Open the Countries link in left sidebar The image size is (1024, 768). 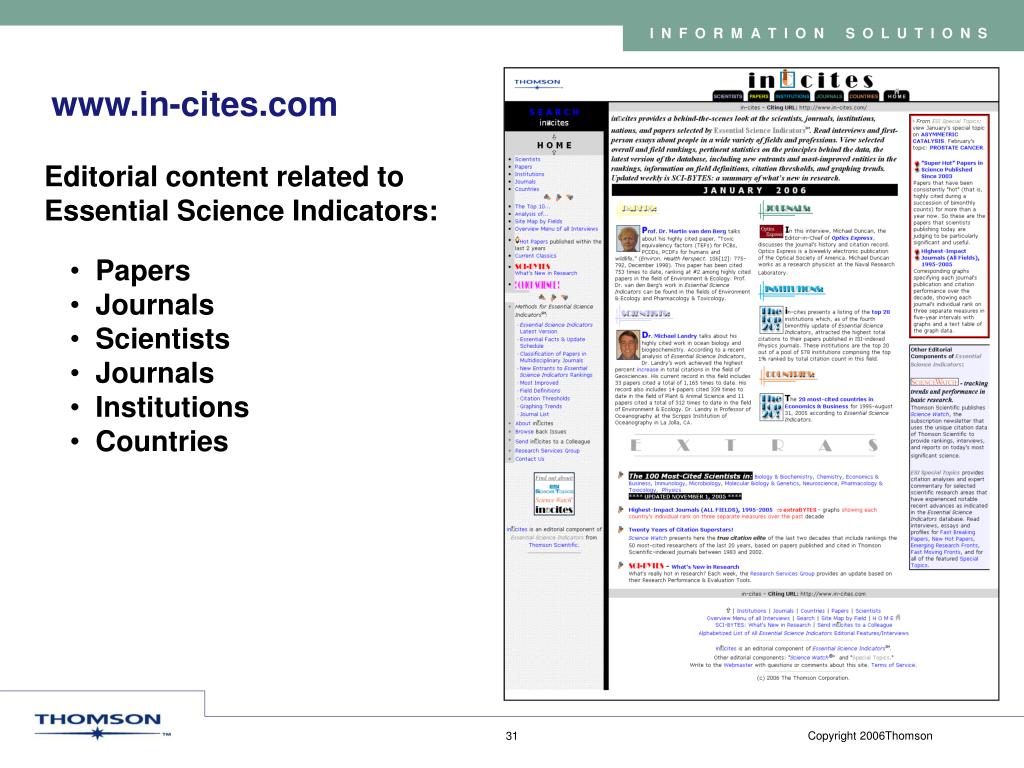point(526,189)
